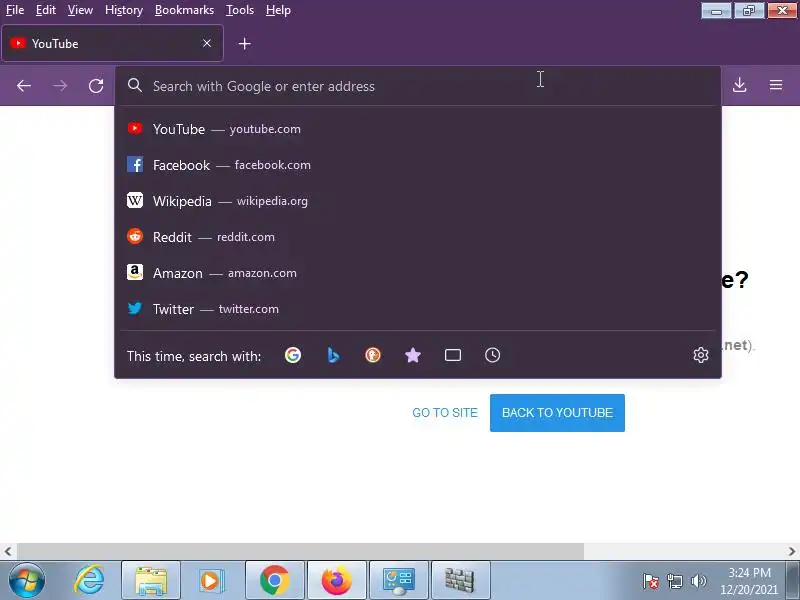The height and width of the screenshot is (600, 800).
Task: Click the network tray icon
Action: click(674, 581)
